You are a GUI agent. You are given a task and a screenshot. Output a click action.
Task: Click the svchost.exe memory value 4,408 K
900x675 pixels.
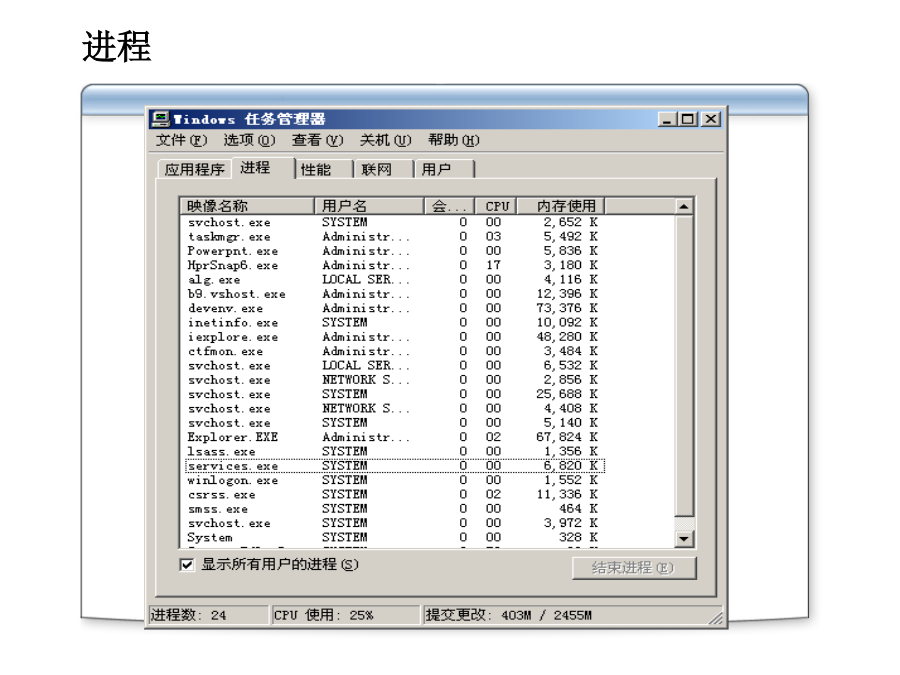[571, 409]
